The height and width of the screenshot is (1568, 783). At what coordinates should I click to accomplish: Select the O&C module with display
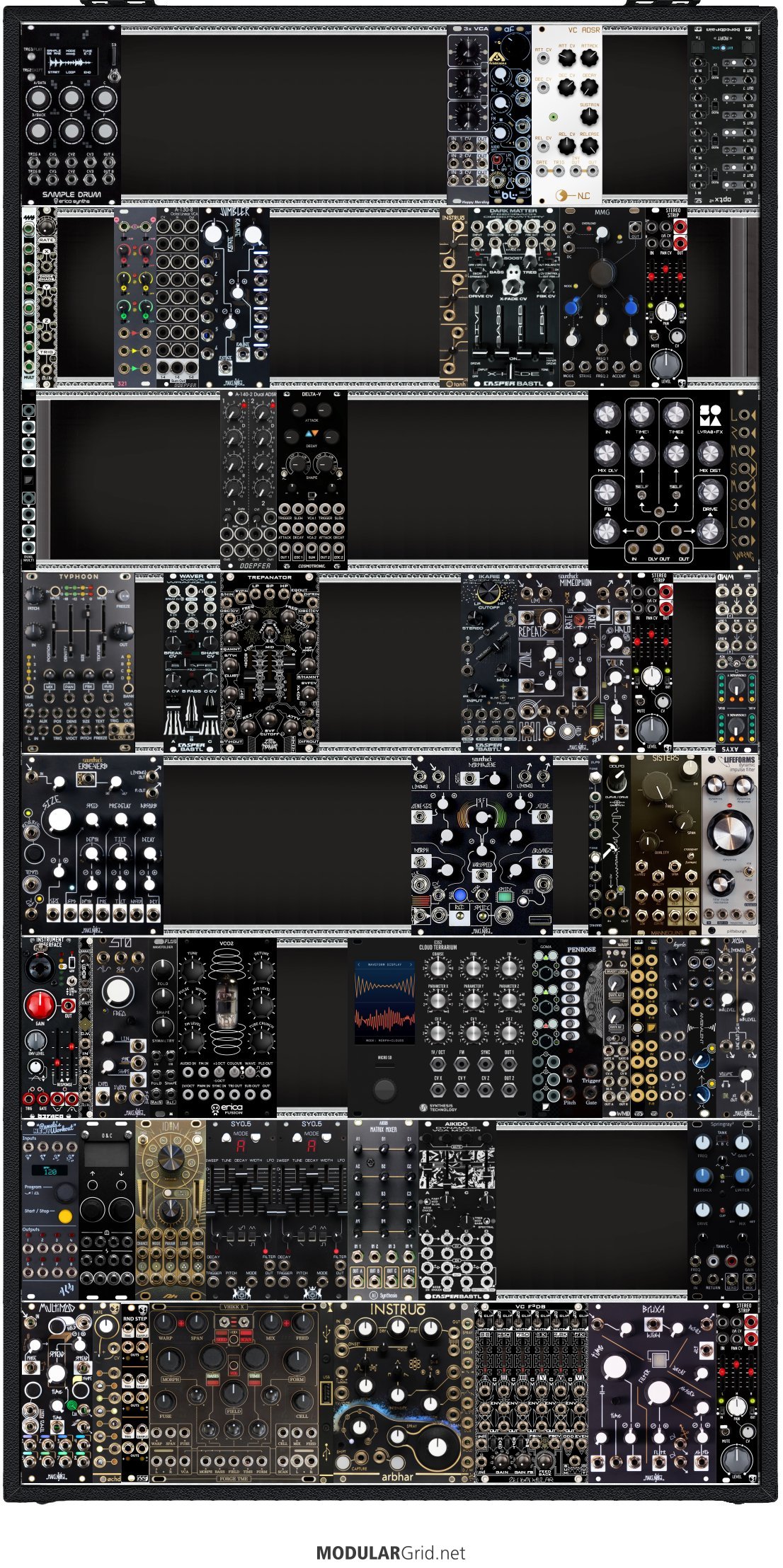click(107, 1209)
